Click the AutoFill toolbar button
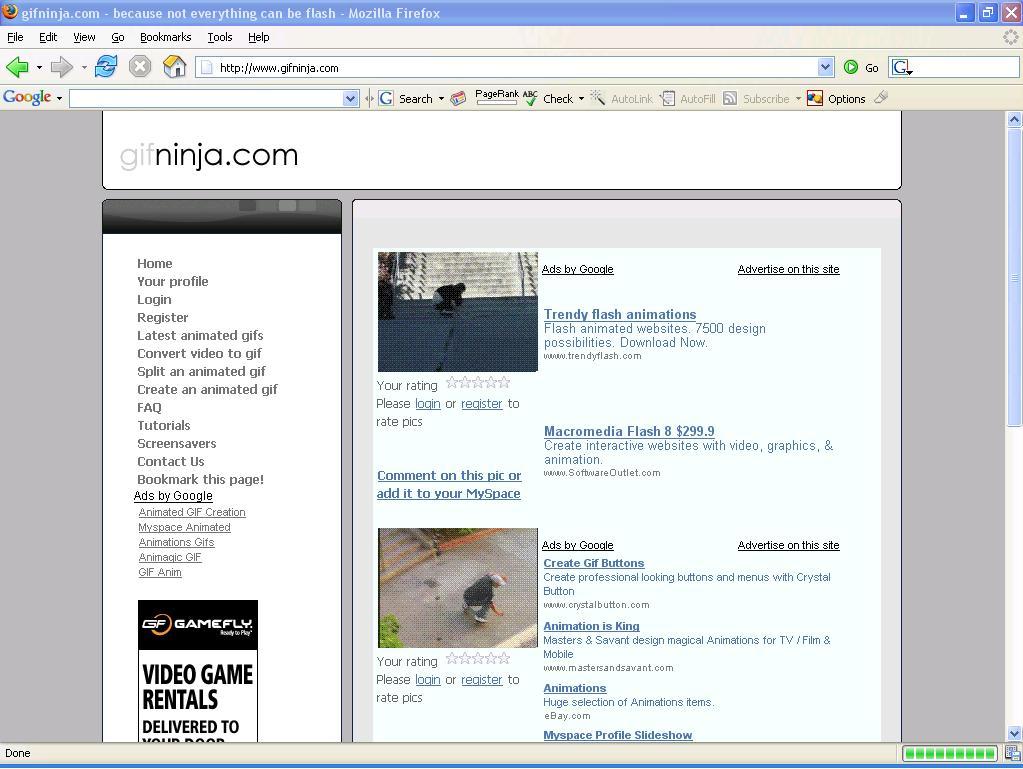1023x769 pixels. [x=688, y=98]
